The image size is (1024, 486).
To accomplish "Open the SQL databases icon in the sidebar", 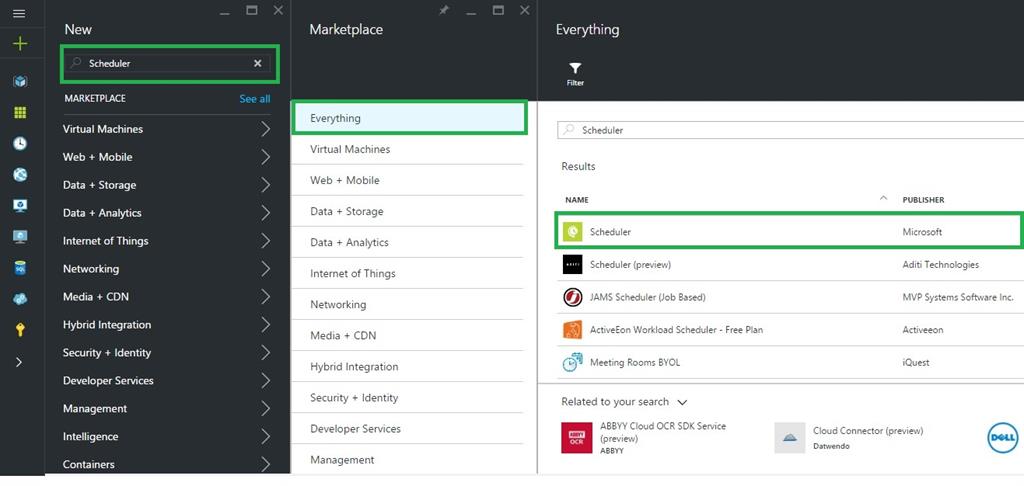I will [x=20, y=268].
